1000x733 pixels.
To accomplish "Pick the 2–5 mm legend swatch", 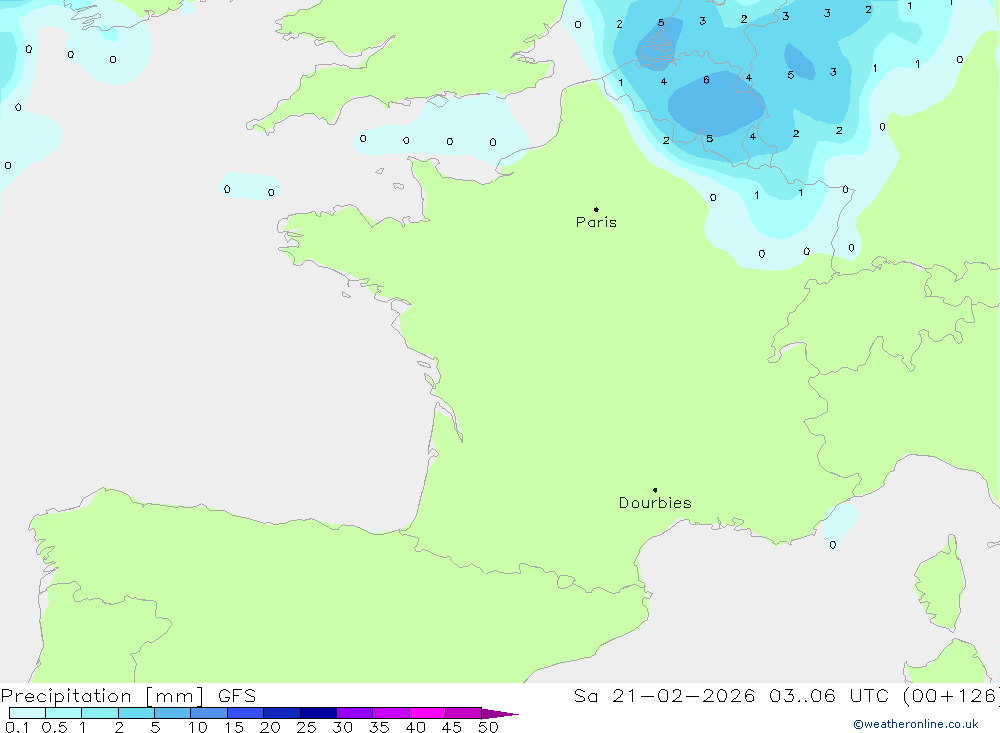I will [x=136, y=713].
